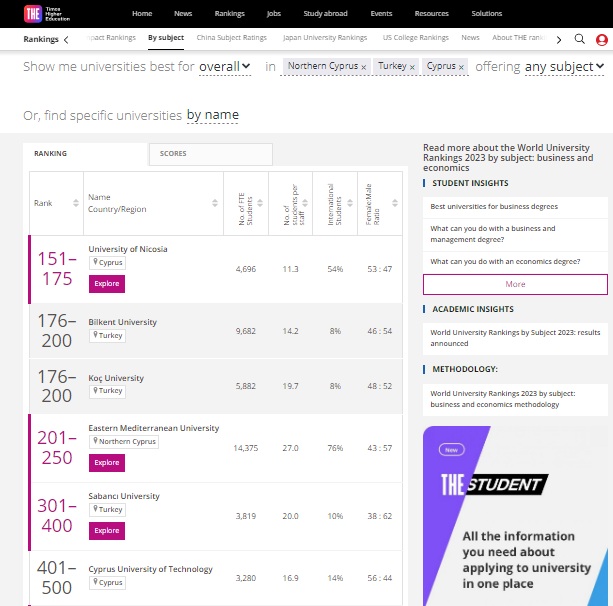613x606 pixels.
Task: Open the 'overall' ranking criteria dropdown
Action: [x=225, y=66]
